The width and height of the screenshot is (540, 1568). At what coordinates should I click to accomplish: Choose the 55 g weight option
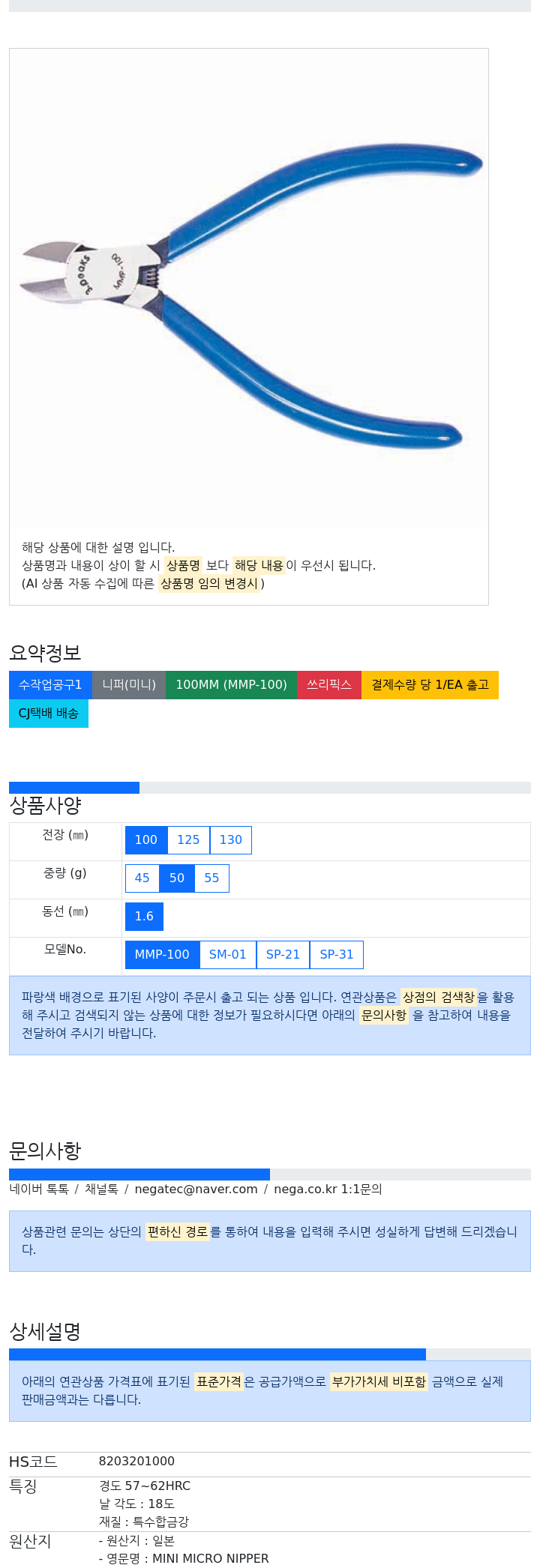point(212,878)
